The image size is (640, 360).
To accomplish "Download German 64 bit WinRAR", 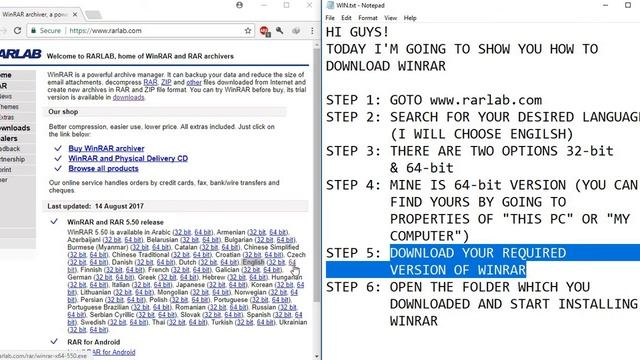I will (124, 277).
